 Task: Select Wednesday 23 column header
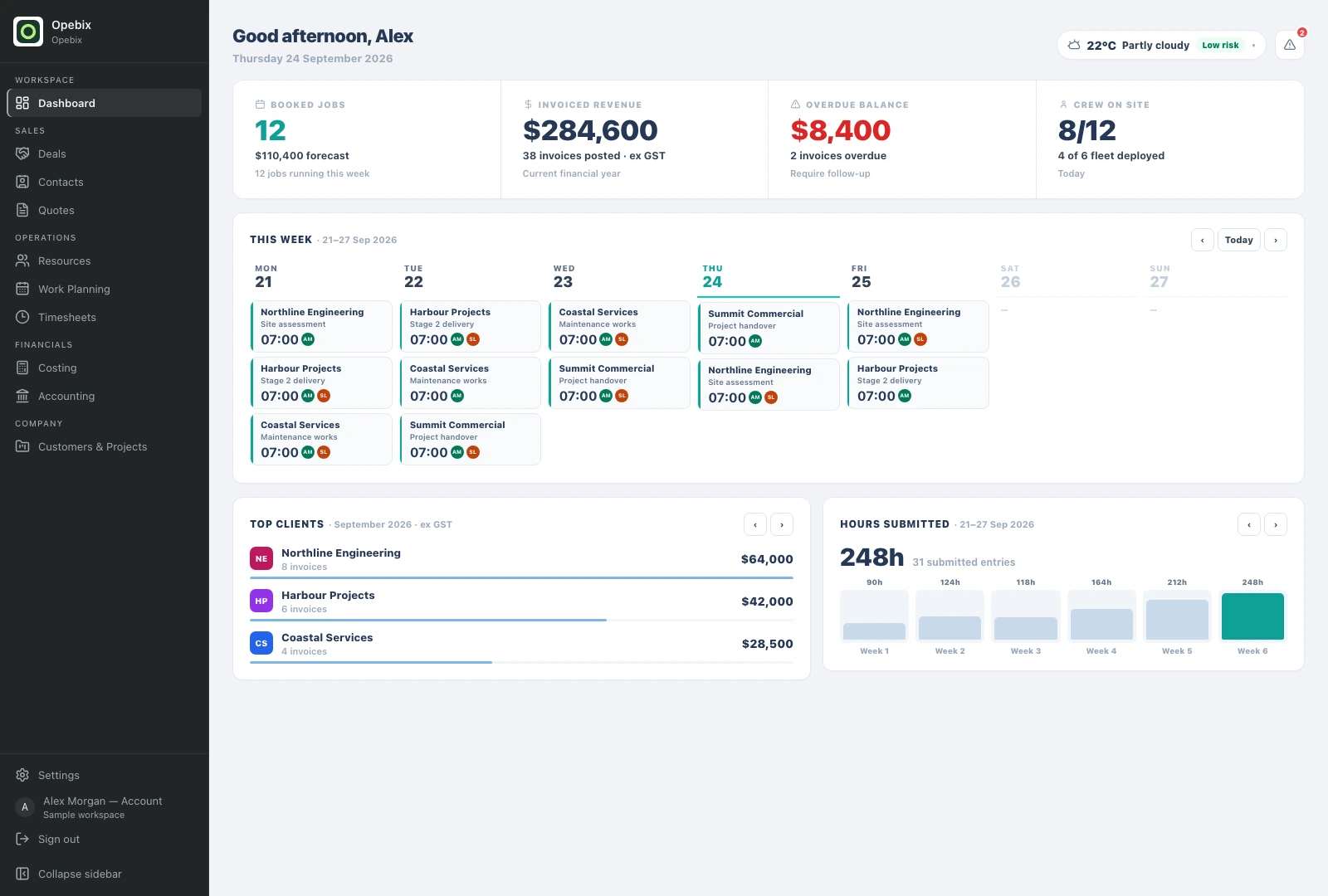620,277
